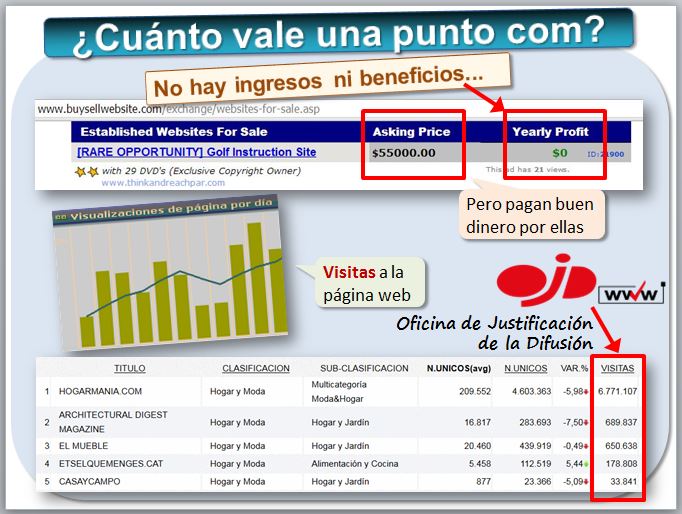Viewport: 682px width, 514px height.
Task: Click the 650.638 visitas value
Action: click(x=621, y=446)
